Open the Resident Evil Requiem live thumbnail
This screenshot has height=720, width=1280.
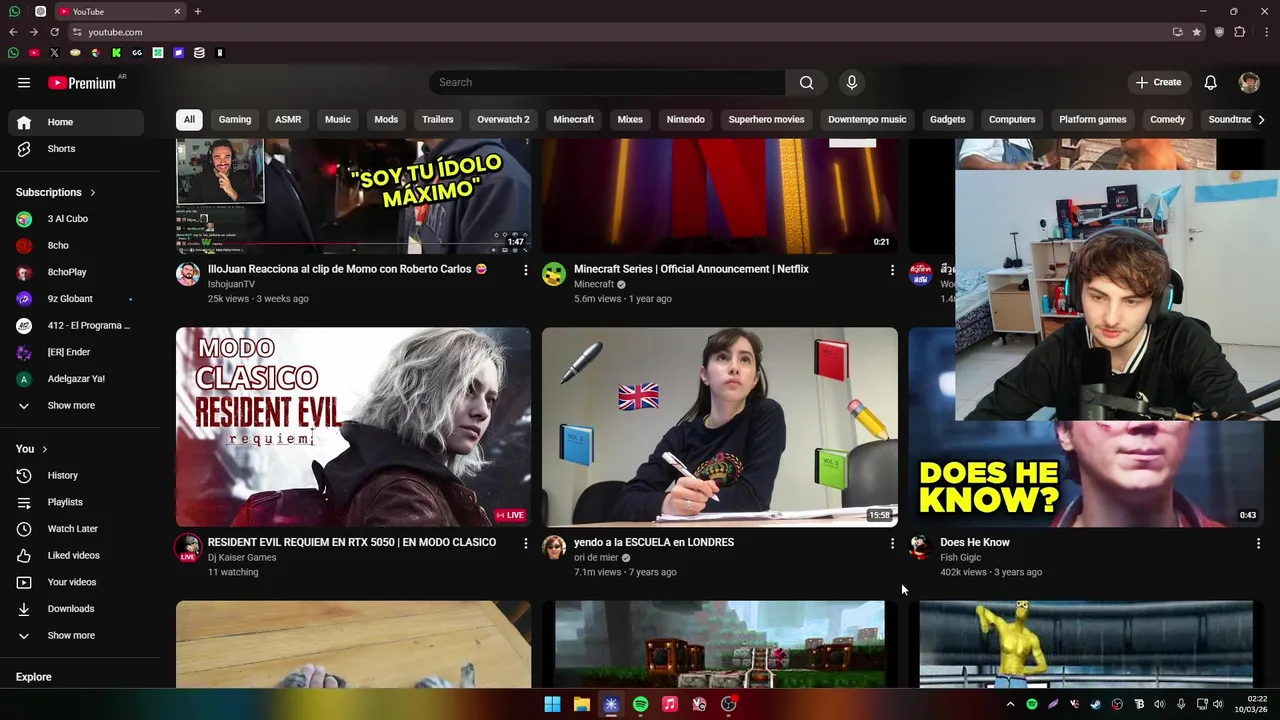point(353,427)
